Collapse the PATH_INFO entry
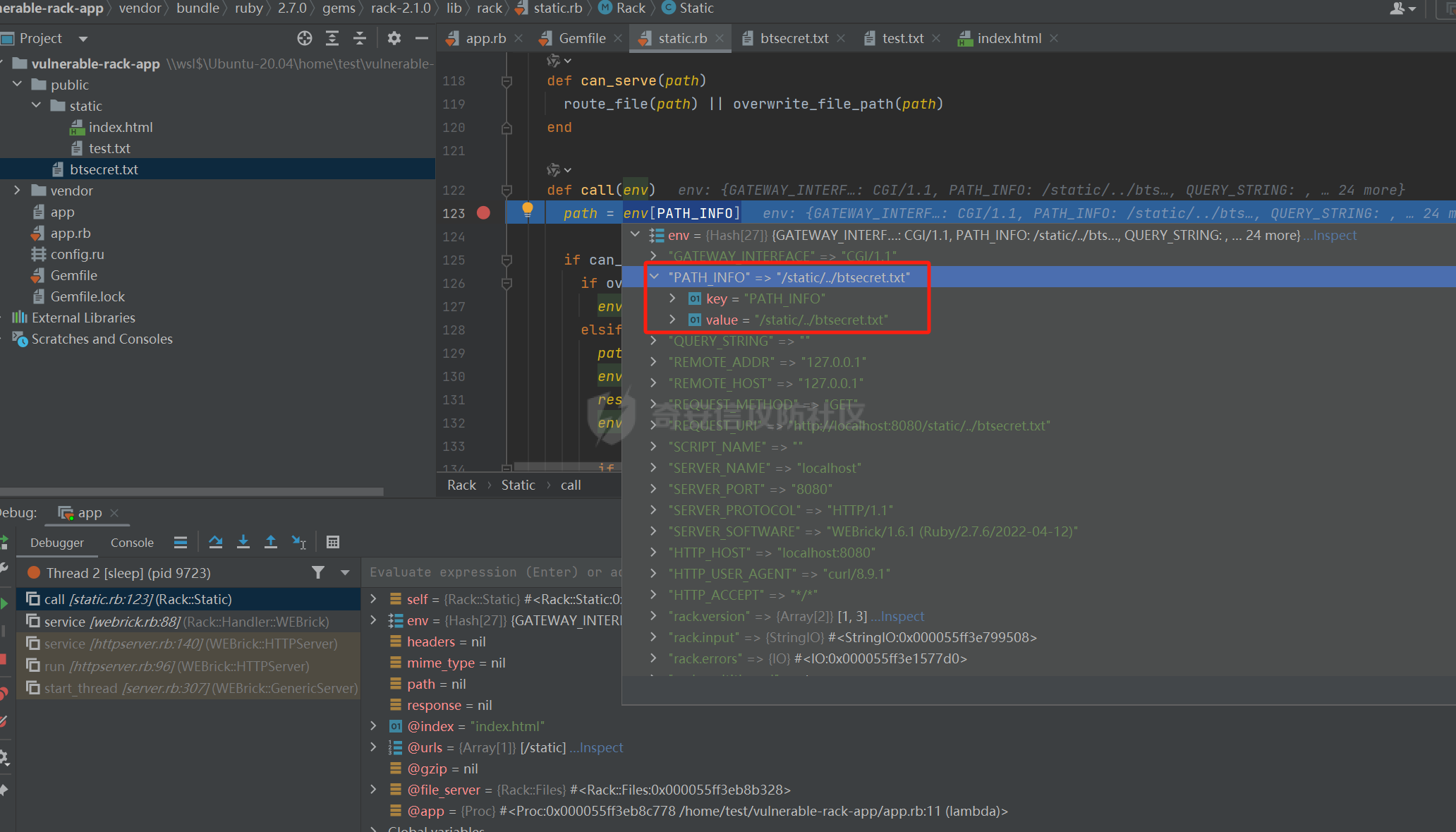The image size is (1456, 832). click(x=654, y=277)
